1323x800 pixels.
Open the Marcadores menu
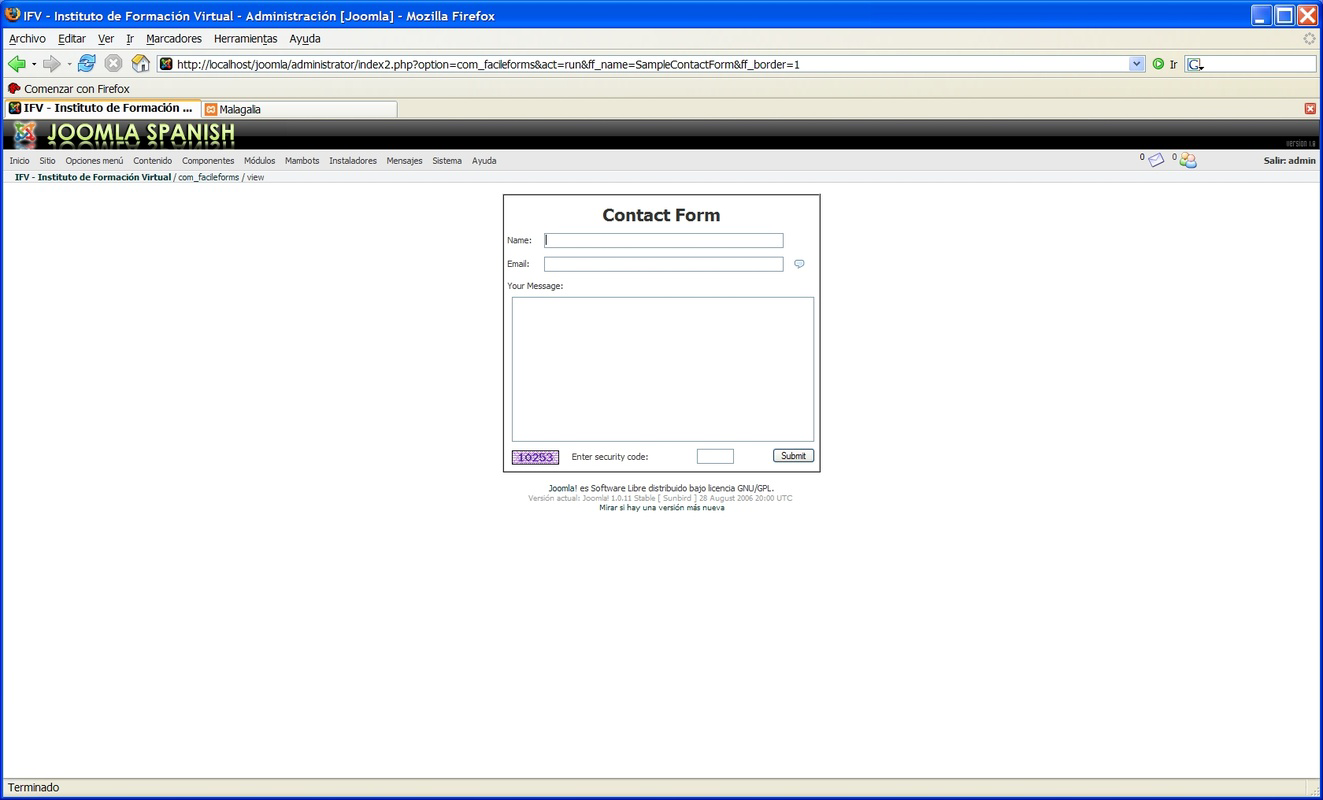coord(174,39)
